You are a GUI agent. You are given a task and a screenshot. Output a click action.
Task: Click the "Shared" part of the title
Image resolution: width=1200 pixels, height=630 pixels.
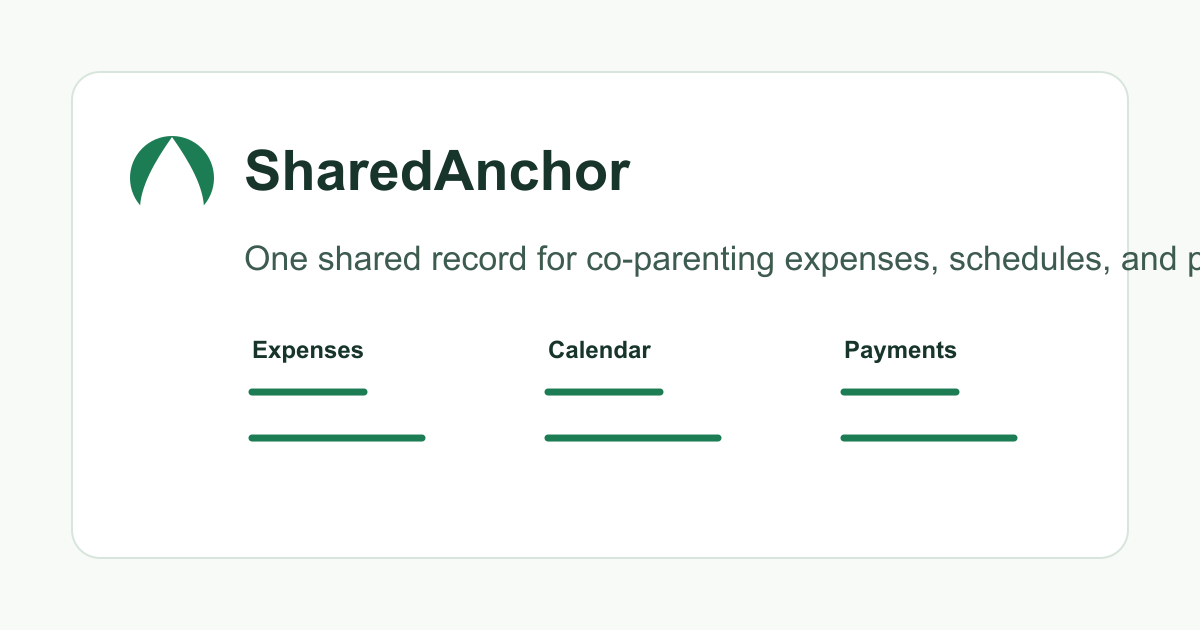pyautogui.click(x=339, y=171)
